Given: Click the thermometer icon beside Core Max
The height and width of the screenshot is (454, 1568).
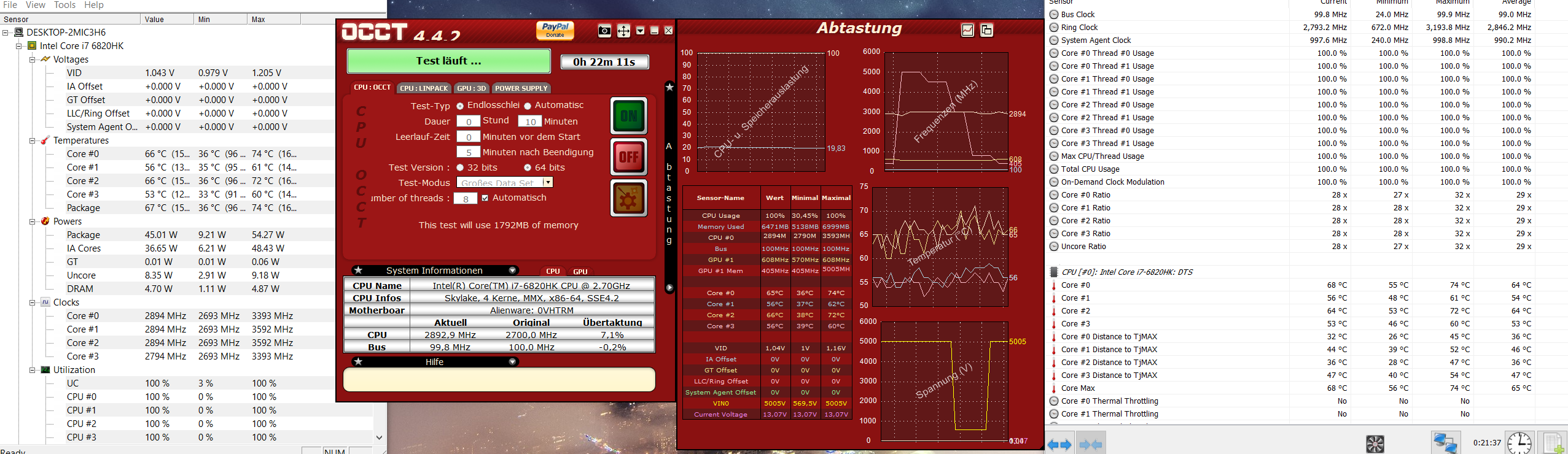Looking at the screenshot, I should [x=1054, y=388].
